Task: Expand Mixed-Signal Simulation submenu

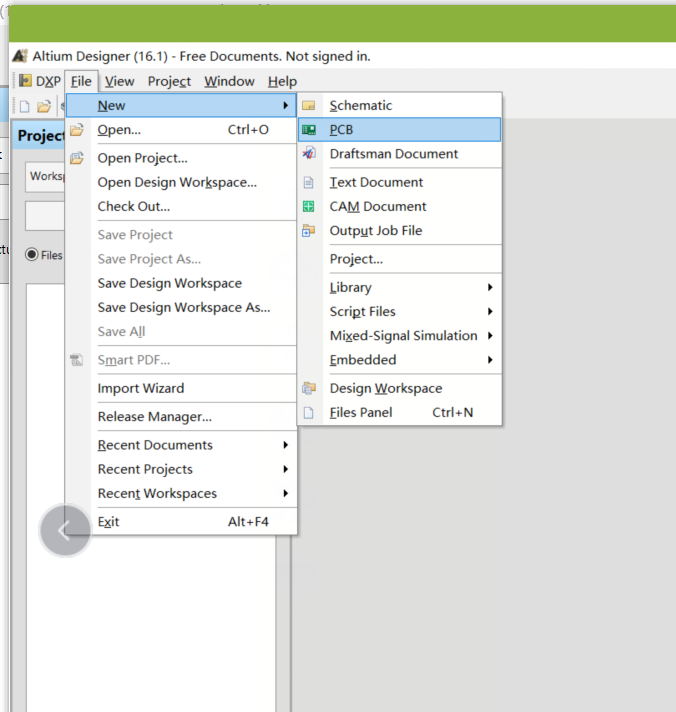Action: [490, 336]
